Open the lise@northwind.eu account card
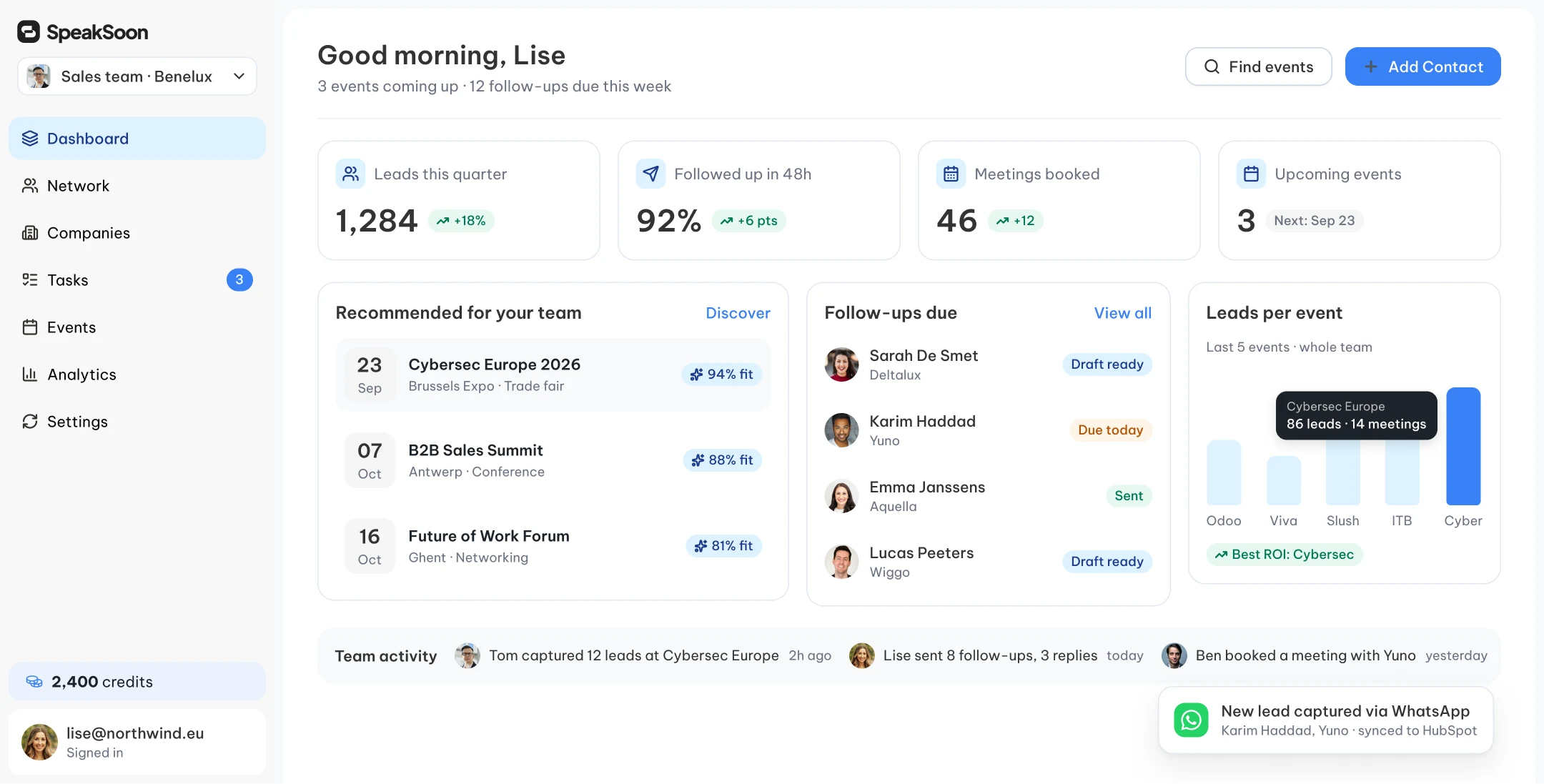 point(137,742)
